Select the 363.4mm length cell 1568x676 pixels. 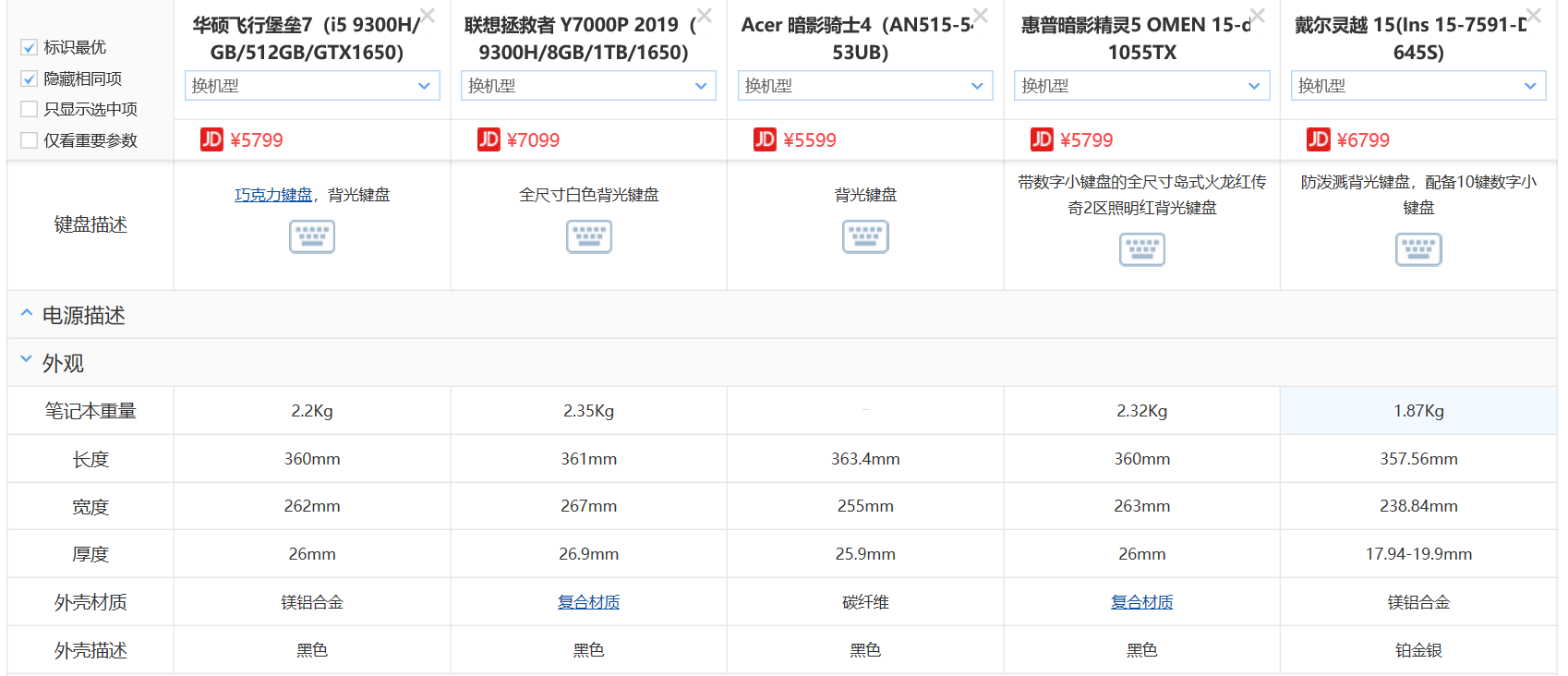(865, 459)
